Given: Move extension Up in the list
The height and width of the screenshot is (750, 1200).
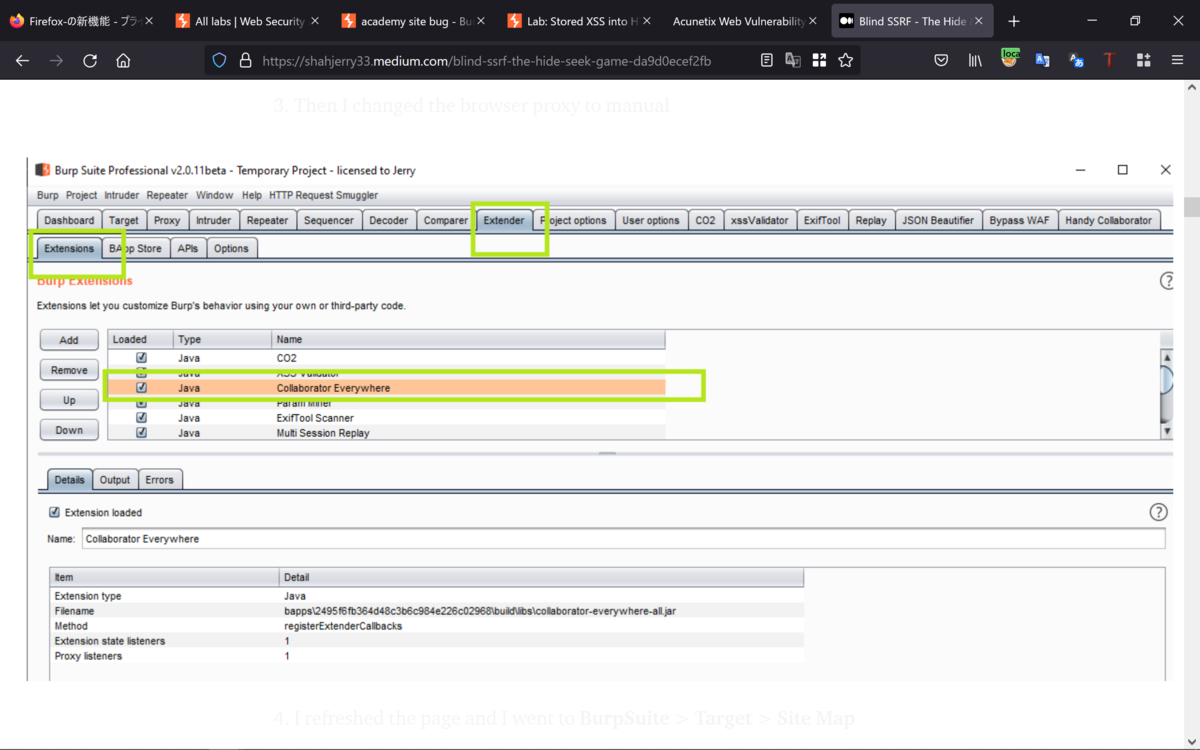Looking at the screenshot, I should tap(69, 400).
